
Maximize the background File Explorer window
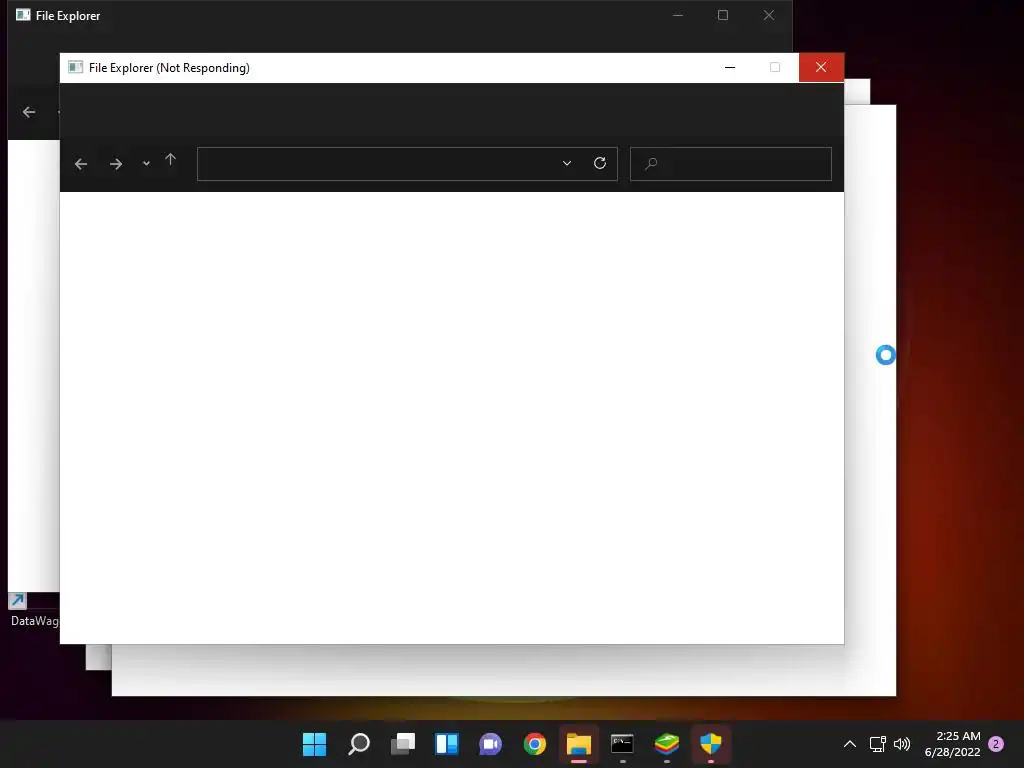coord(723,15)
